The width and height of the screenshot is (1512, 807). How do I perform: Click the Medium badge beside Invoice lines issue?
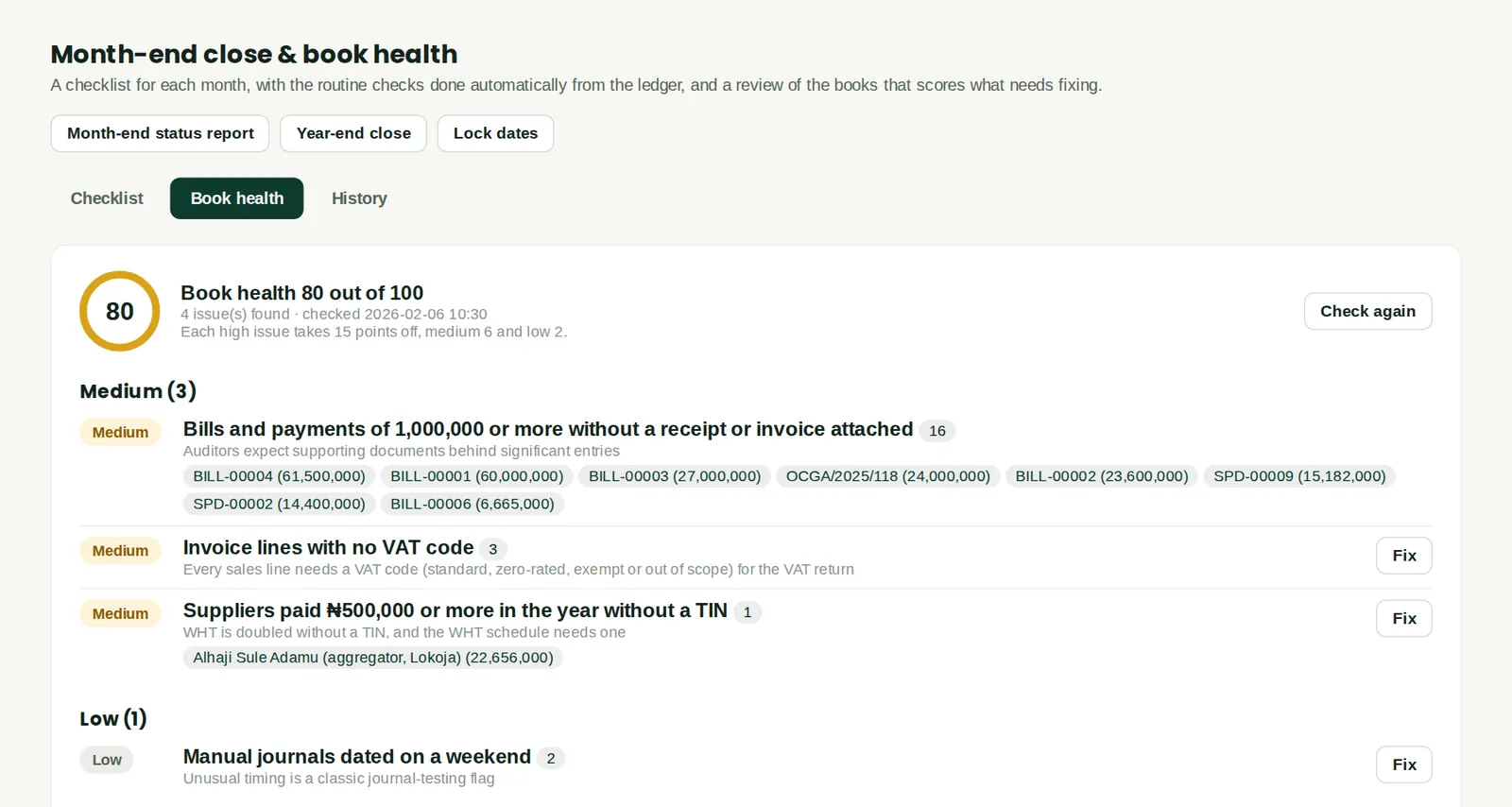tap(120, 551)
